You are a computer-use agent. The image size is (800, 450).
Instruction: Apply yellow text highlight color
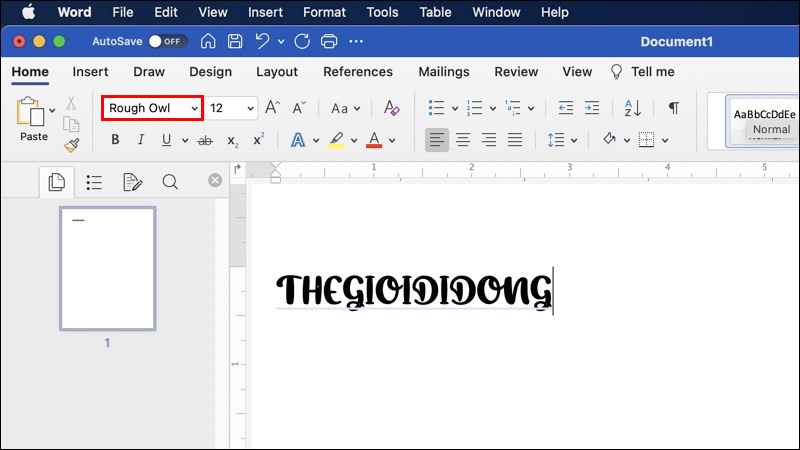pos(336,140)
